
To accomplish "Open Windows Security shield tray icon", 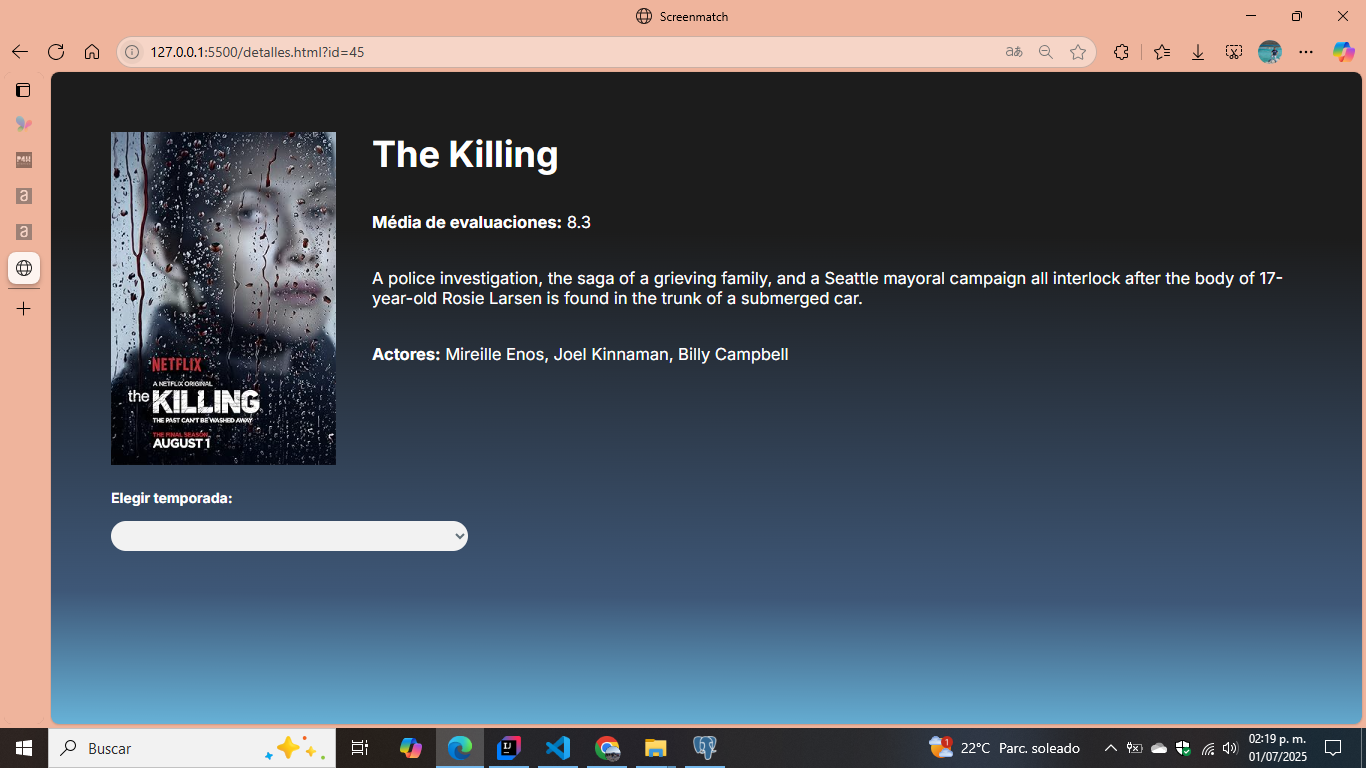I will click(x=1183, y=748).
